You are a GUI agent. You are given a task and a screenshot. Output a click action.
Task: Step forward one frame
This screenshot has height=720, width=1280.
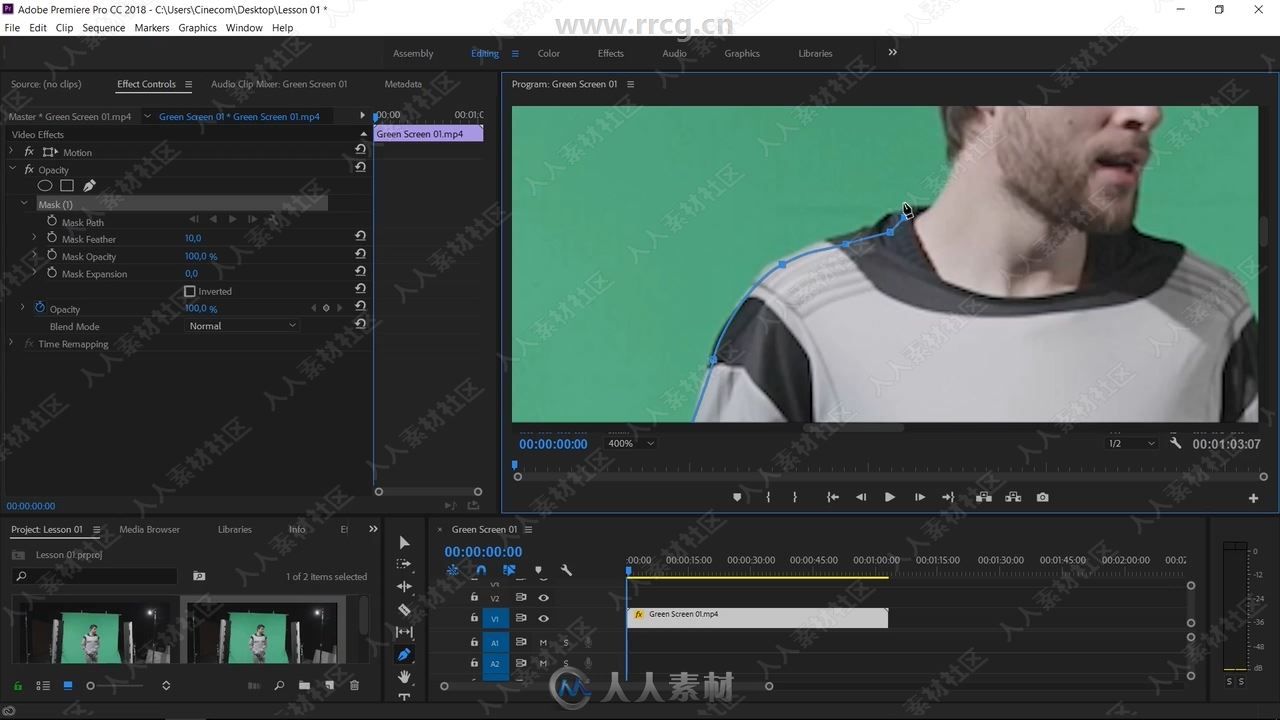click(920, 497)
